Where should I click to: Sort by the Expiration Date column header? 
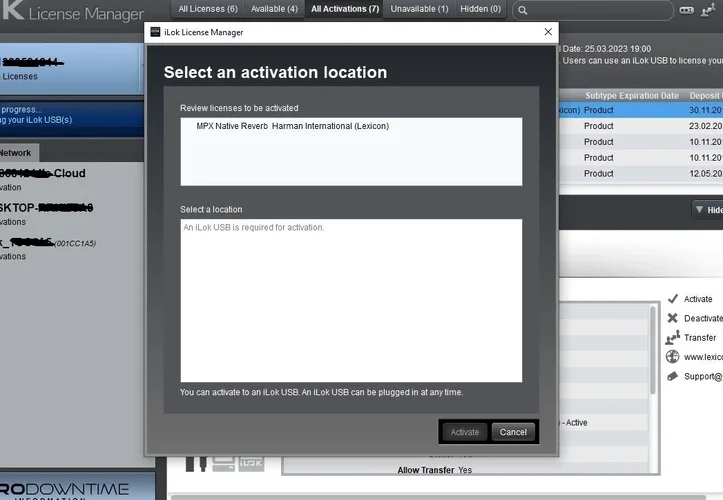point(649,96)
